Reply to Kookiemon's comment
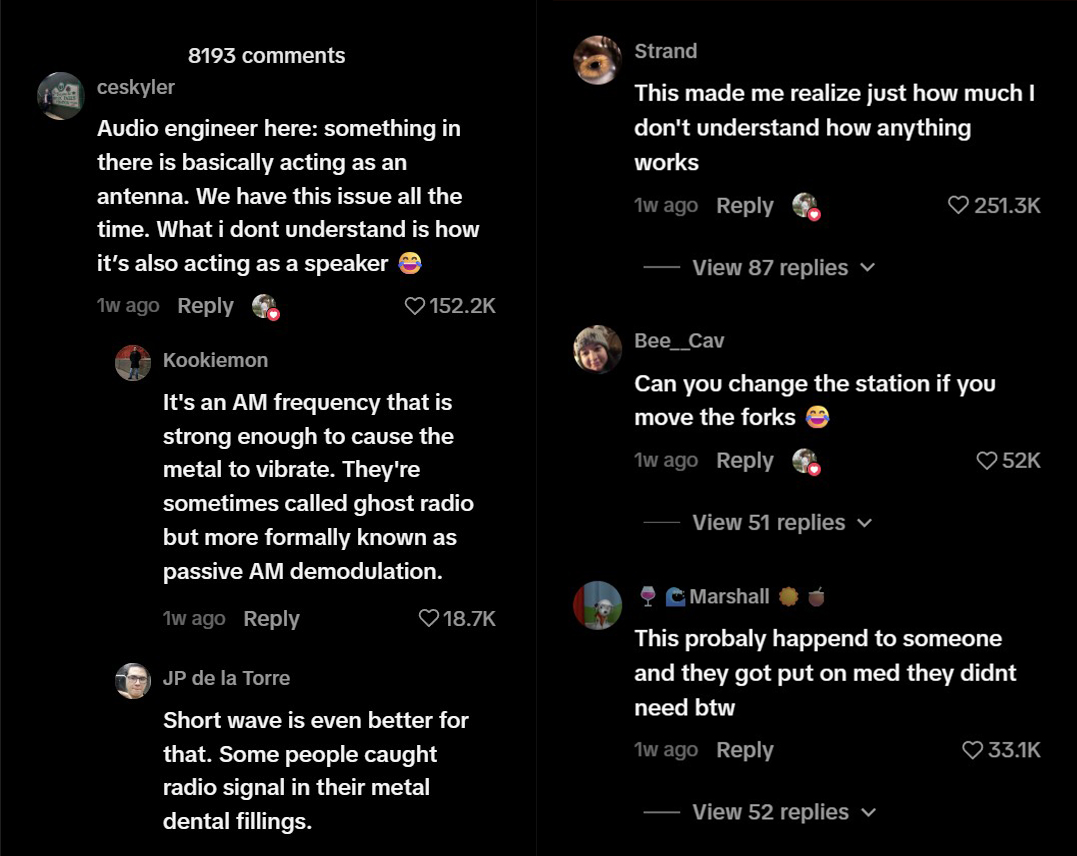 tap(271, 619)
